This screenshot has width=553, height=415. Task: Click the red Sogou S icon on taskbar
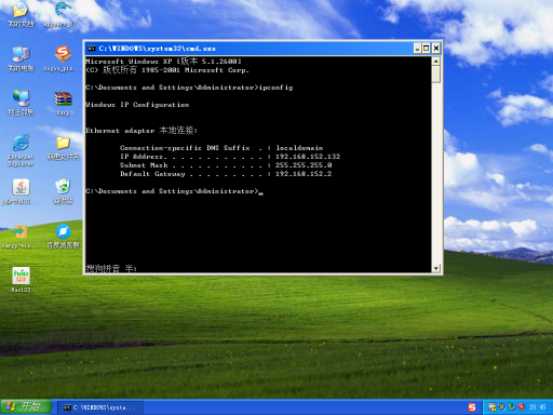pyautogui.click(x=472, y=407)
